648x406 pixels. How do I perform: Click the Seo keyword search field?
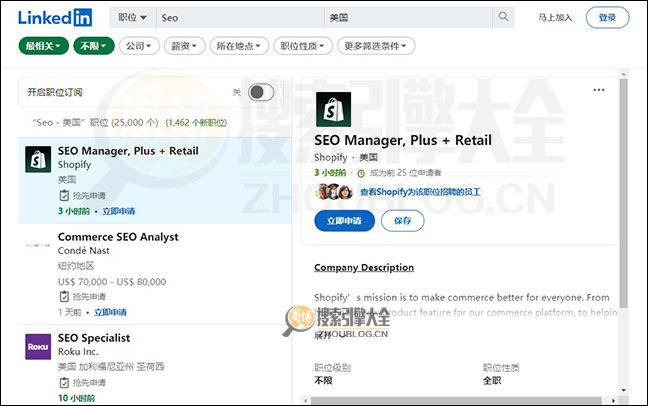tap(240, 17)
